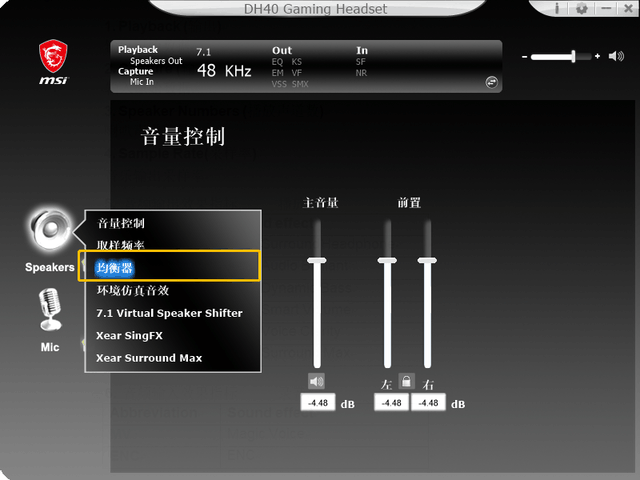The height and width of the screenshot is (480, 640).
Task: Click the swap device icon in status panel
Action: click(x=491, y=82)
